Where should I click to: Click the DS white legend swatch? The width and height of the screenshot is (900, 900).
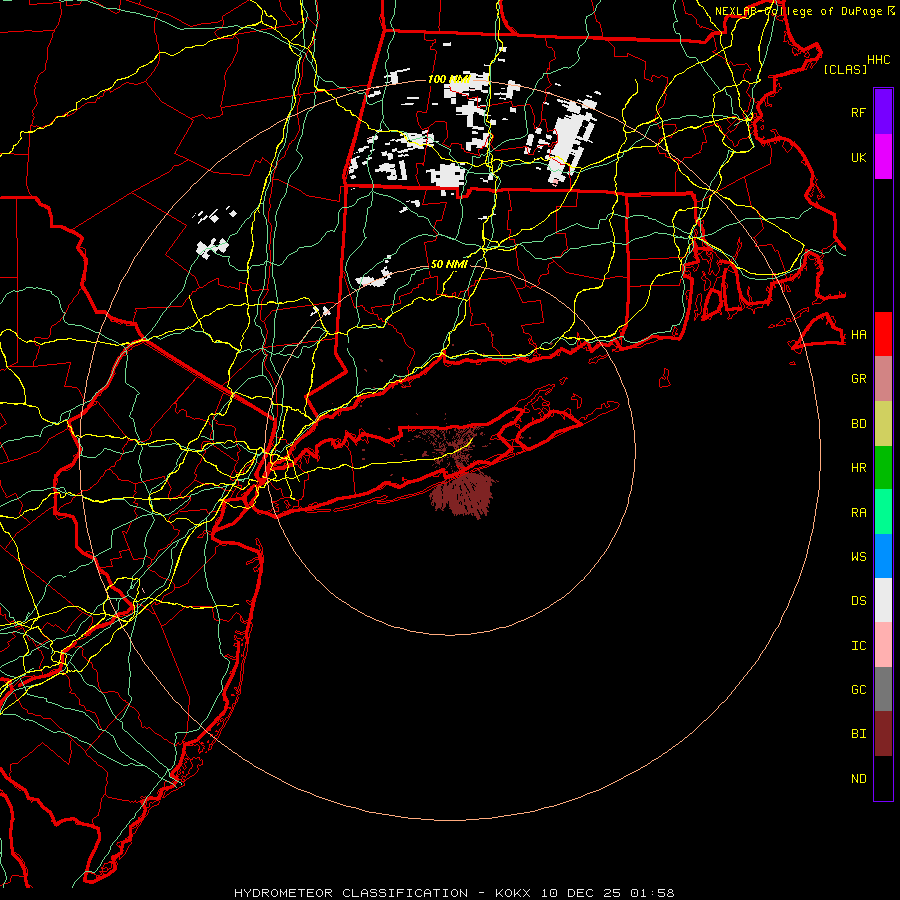pyautogui.click(x=883, y=600)
